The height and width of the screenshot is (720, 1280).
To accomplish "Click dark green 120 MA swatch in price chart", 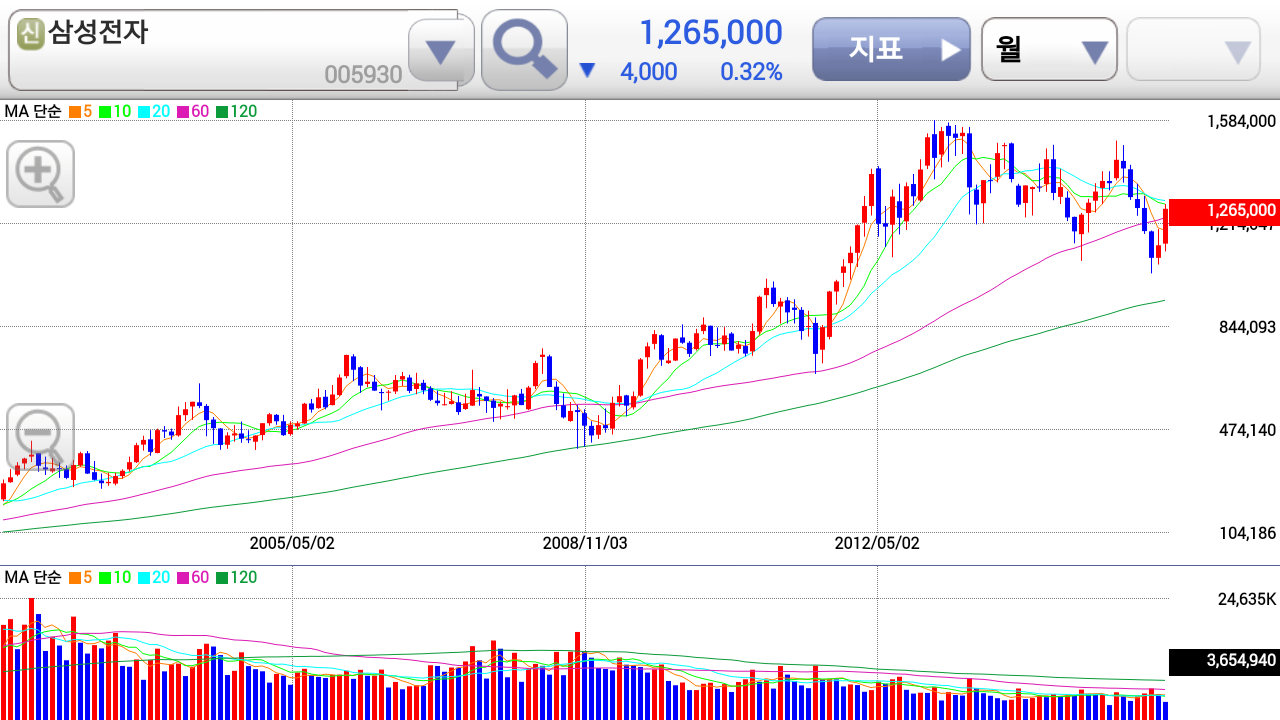I will click(x=222, y=112).
